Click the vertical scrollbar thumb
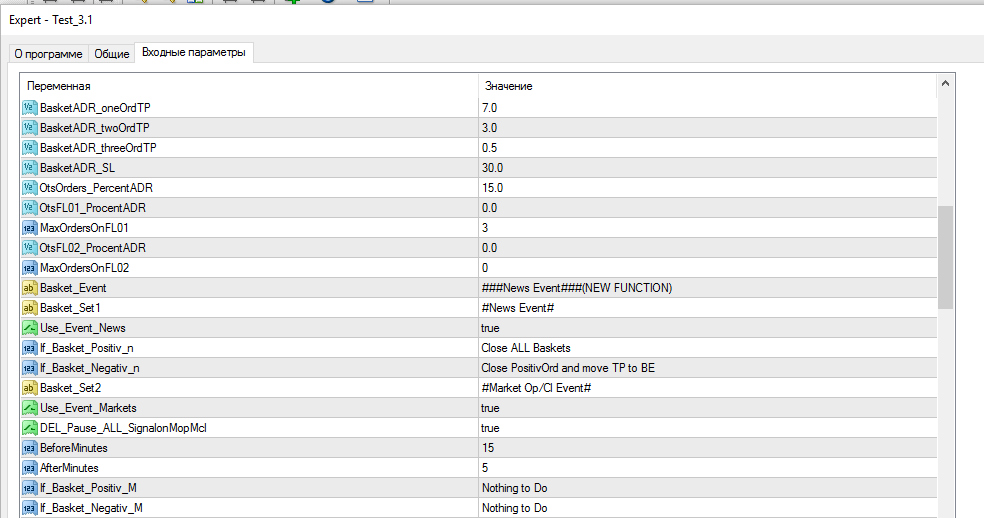 [x=945, y=257]
